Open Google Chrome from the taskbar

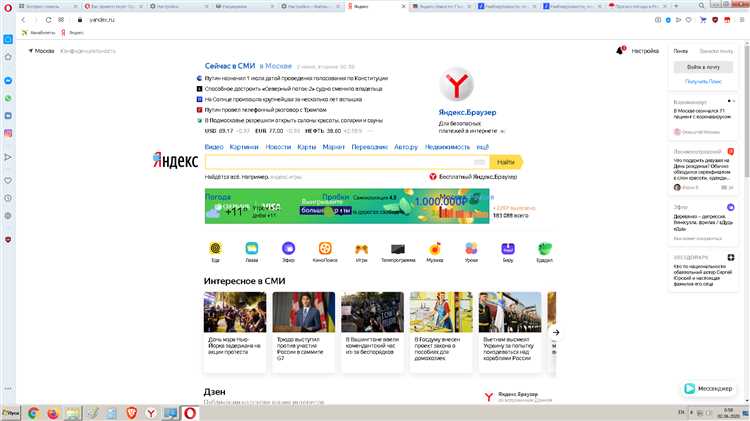[x=32, y=411]
